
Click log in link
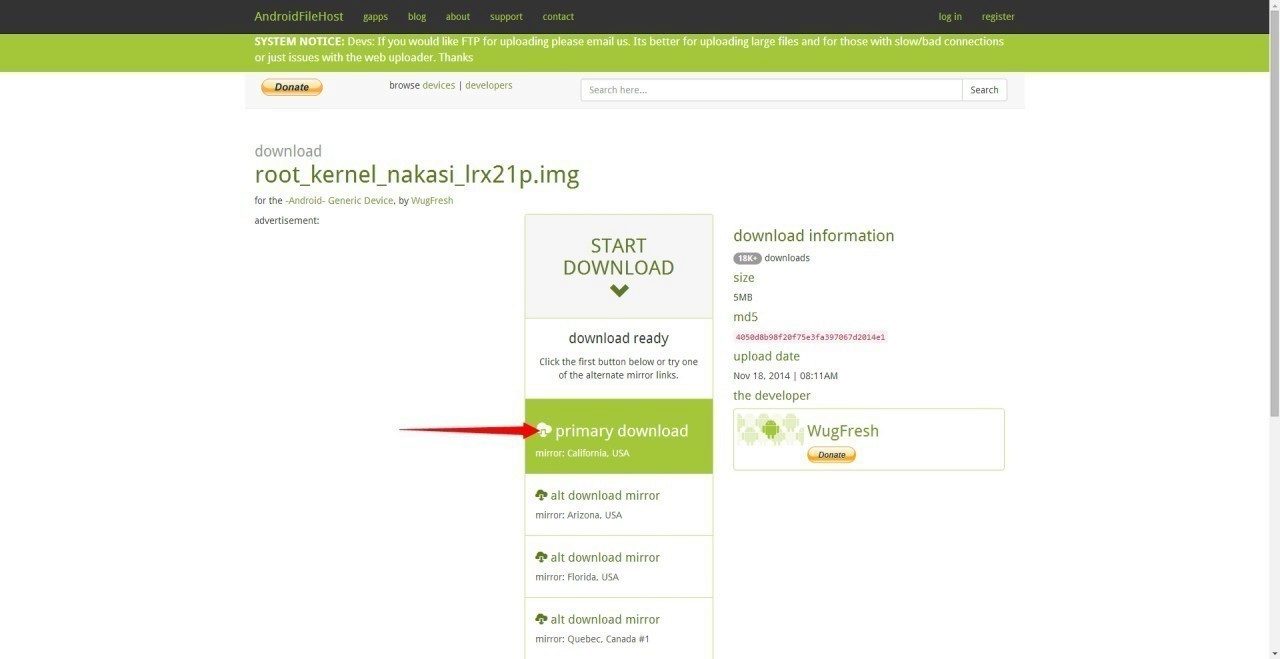tap(950, 17)
